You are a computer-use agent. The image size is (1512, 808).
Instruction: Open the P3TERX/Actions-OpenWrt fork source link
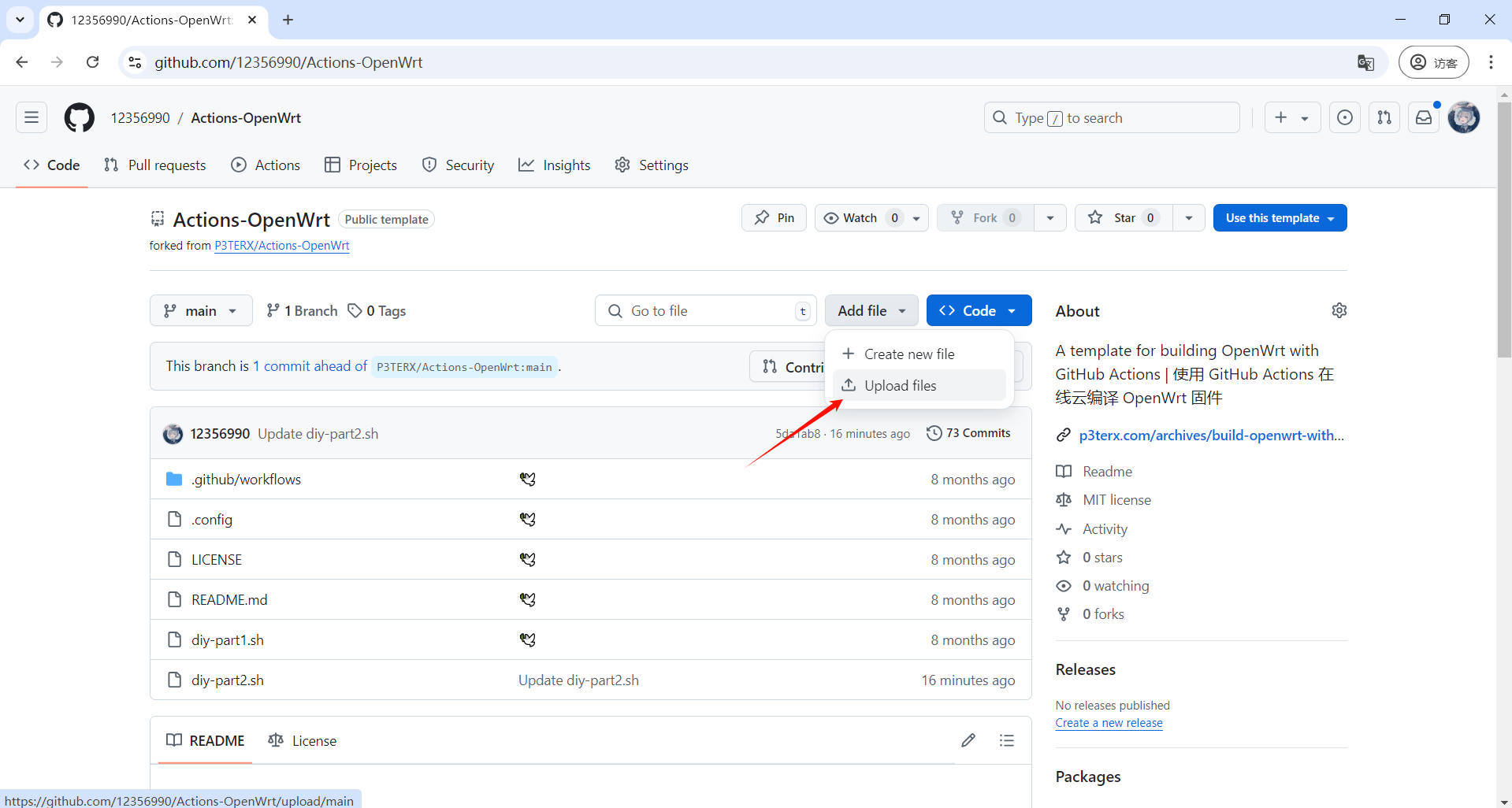(282, 246)
